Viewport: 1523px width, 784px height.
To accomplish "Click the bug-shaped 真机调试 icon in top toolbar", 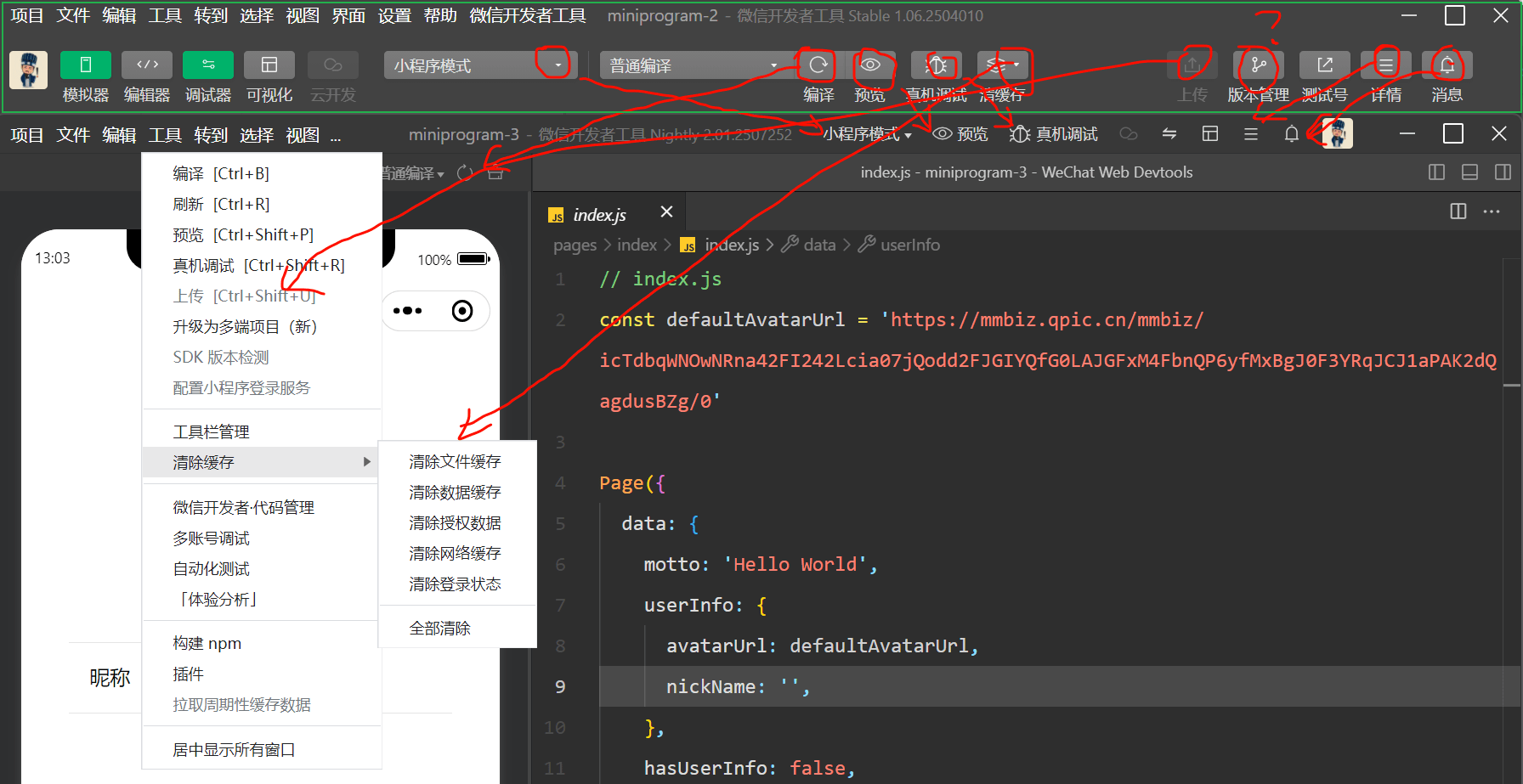I will (x=937, y=65).
